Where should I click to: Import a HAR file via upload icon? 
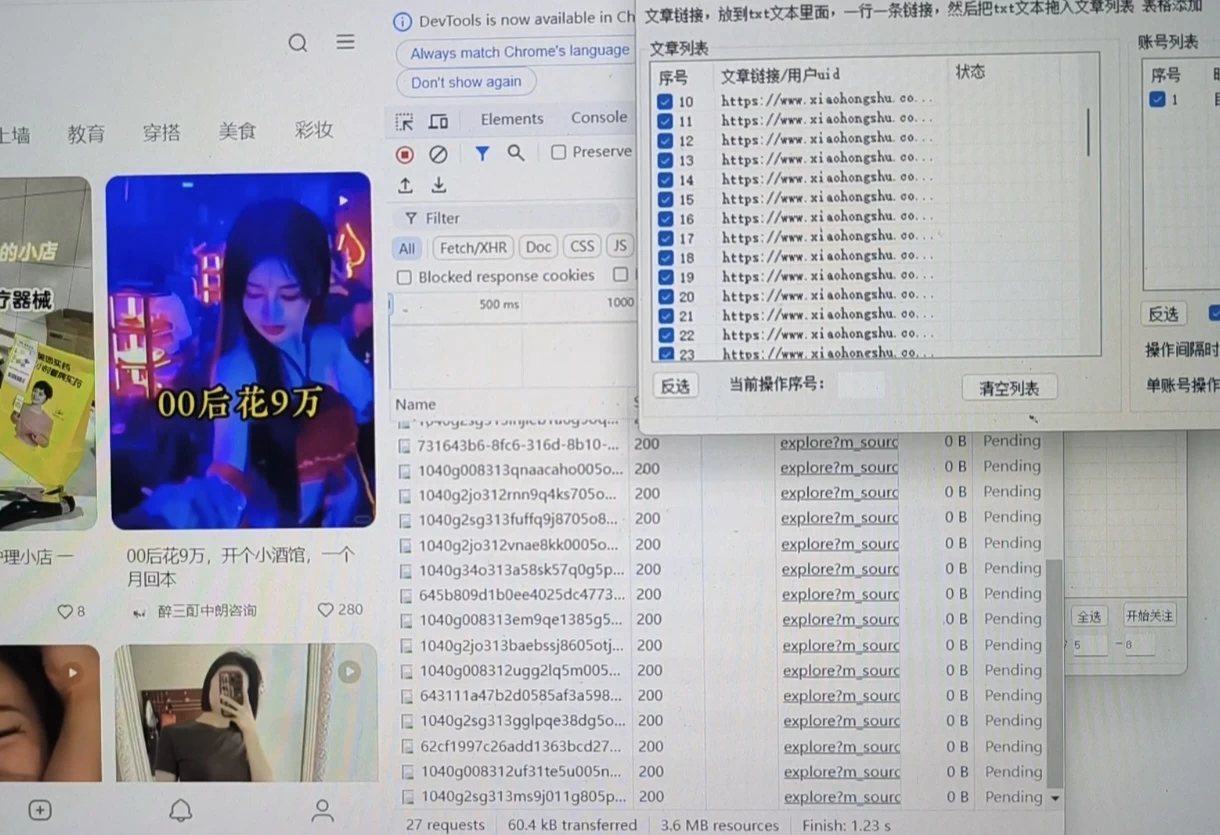406,185
